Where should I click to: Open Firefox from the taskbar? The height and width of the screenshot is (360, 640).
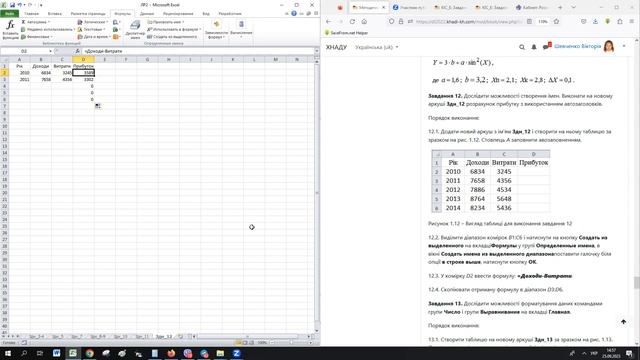pos(171,353)
